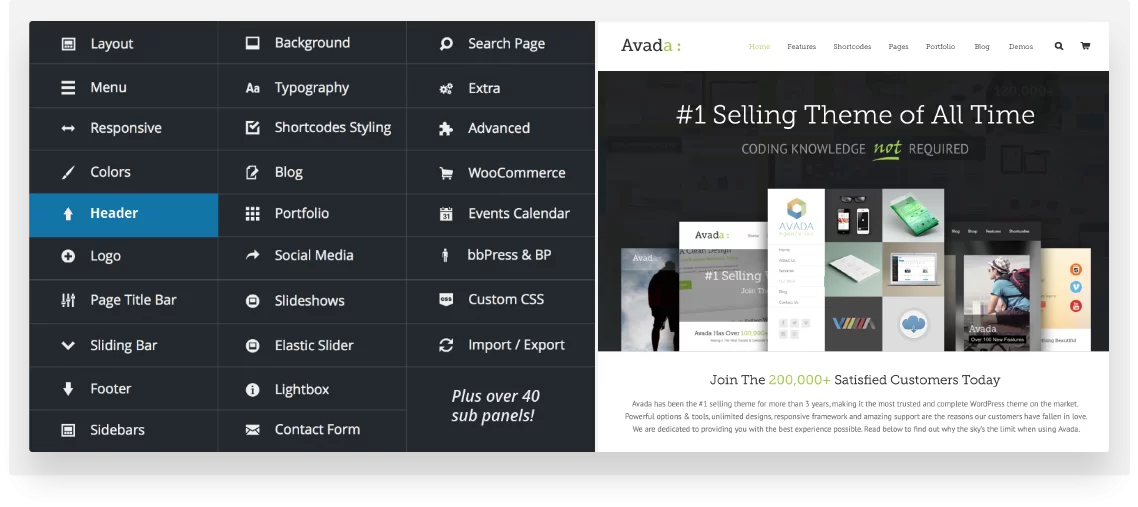
Task: Open Shortcodes in Avada navigation
Action: coord(852,46)
